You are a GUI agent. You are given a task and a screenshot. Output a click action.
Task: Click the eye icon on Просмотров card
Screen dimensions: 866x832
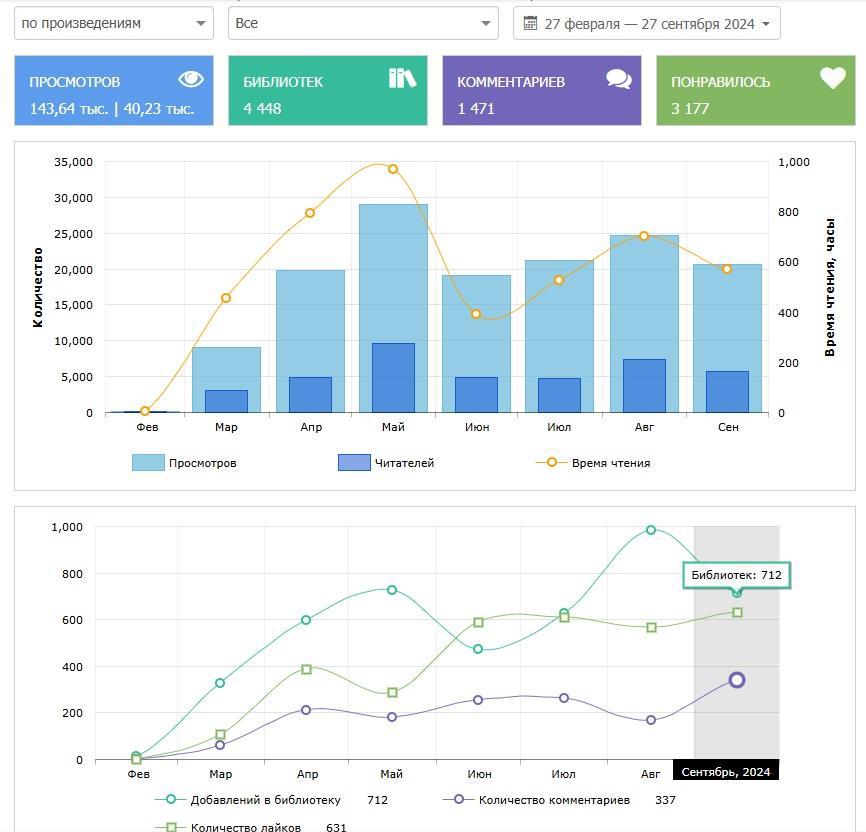coord(190,80)
